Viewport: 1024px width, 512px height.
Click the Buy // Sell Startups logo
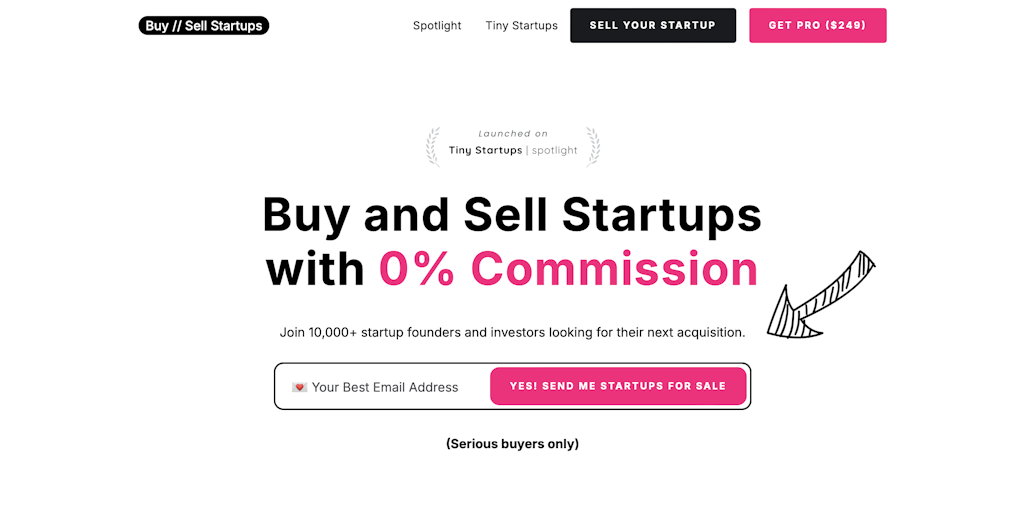(204, 26)
